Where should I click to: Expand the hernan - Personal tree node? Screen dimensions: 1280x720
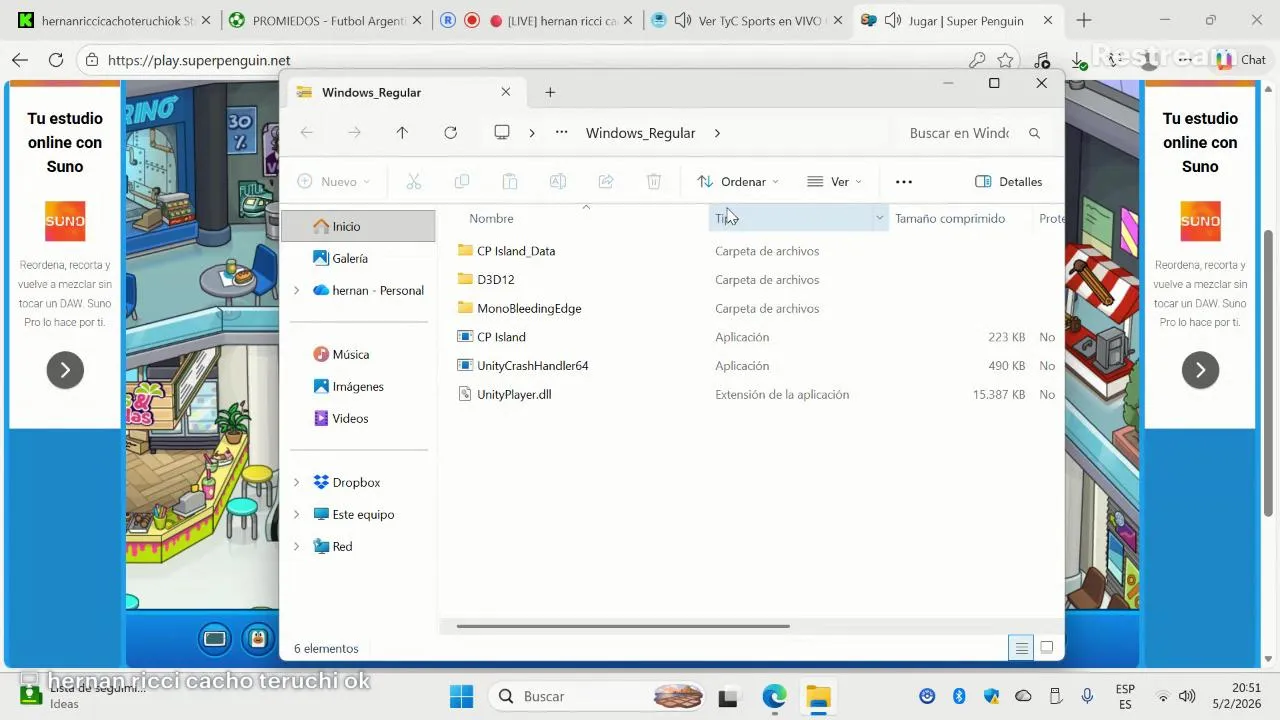(x=296, y=290)
